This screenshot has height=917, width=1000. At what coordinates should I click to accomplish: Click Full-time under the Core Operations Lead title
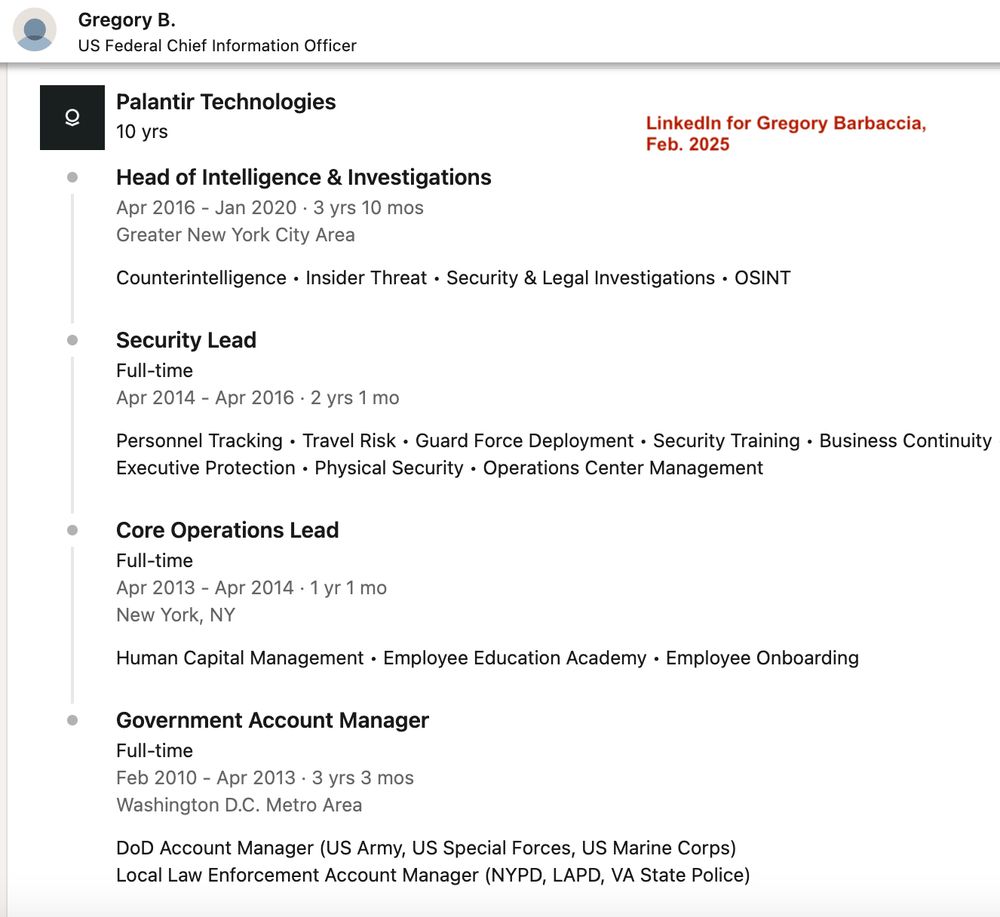pos(154,561)
